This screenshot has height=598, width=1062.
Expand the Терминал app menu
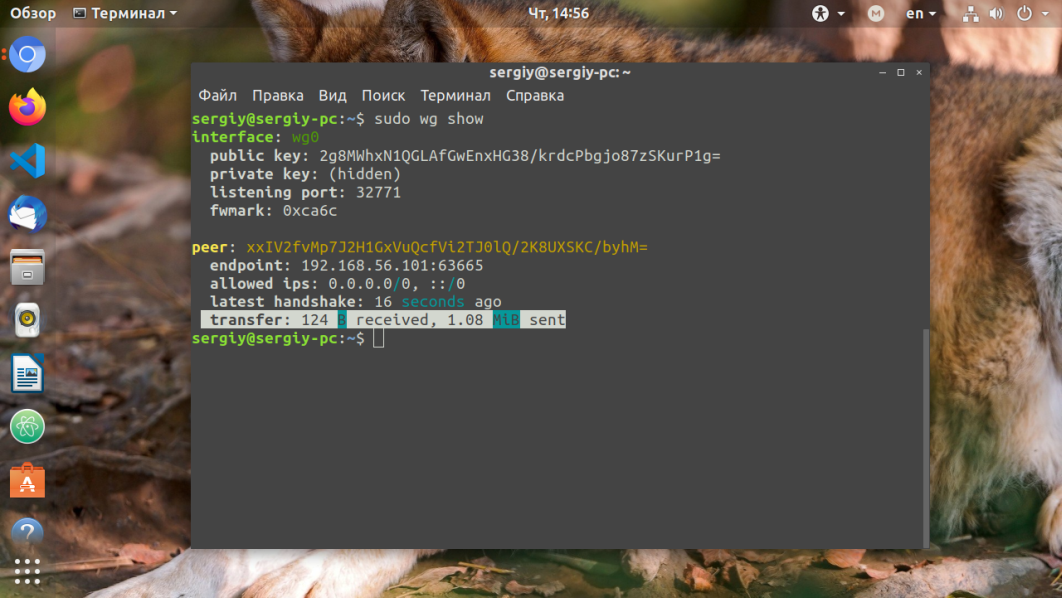(x=125, y=14)
